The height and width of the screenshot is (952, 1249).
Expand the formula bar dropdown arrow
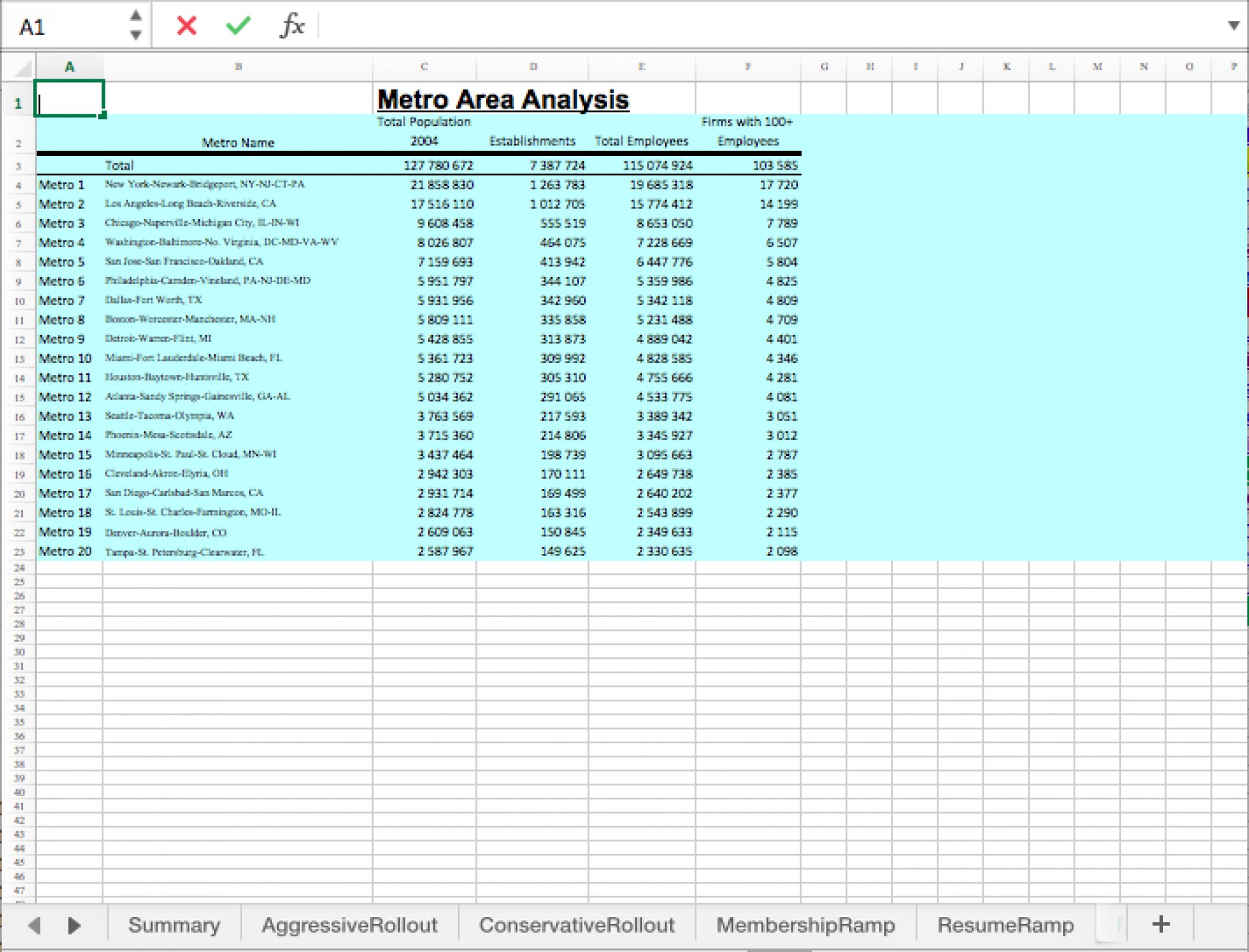(x=1233, y=25)
